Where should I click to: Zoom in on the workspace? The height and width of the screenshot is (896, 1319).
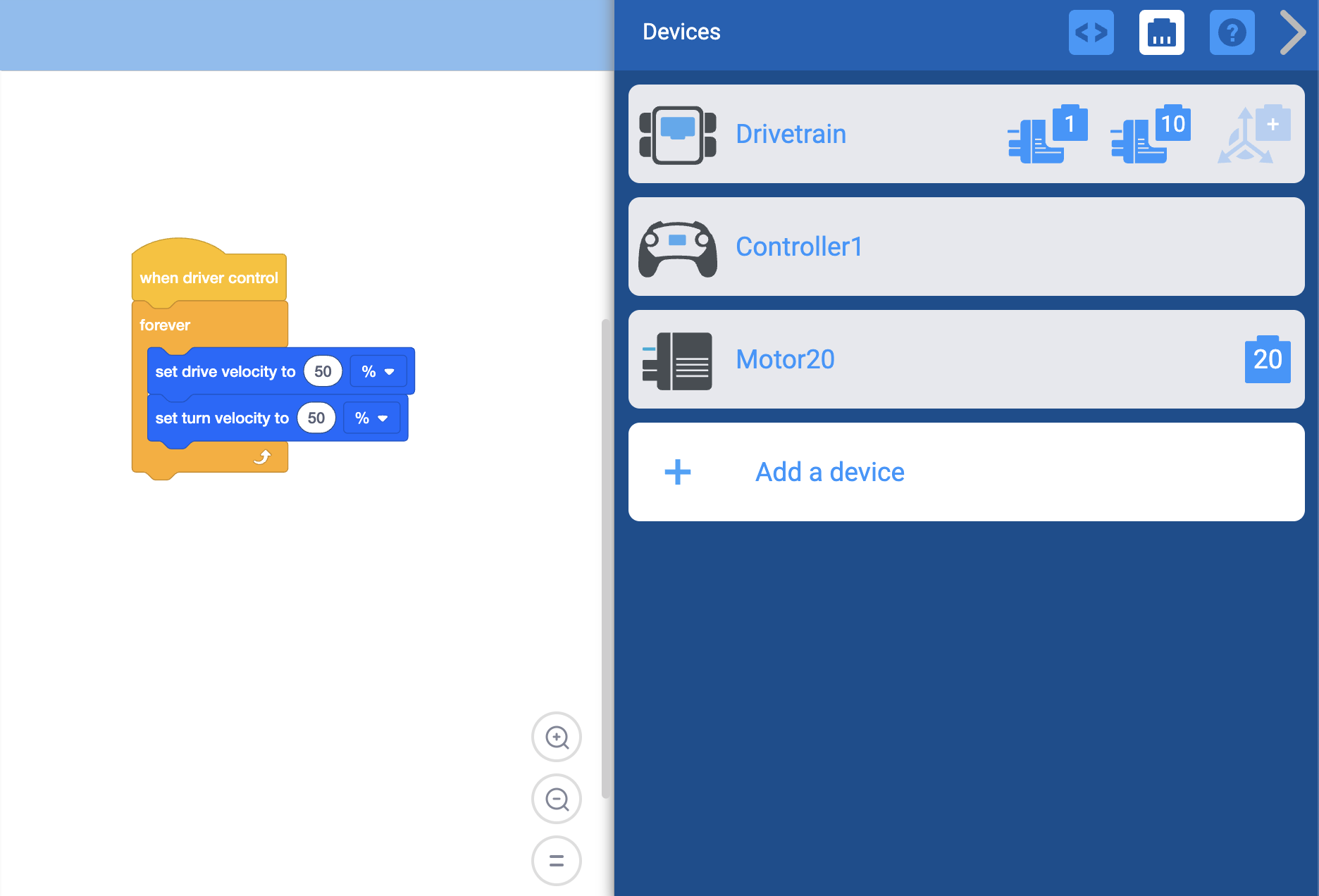557,737
